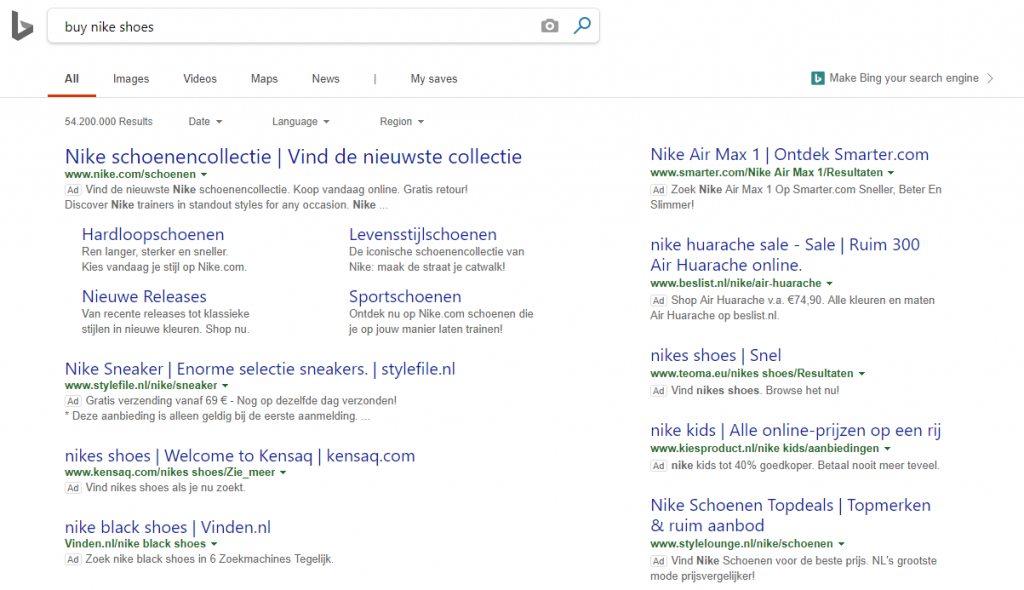Switch to the Images tab
The image size is (1024, 590).
[131, 79]
